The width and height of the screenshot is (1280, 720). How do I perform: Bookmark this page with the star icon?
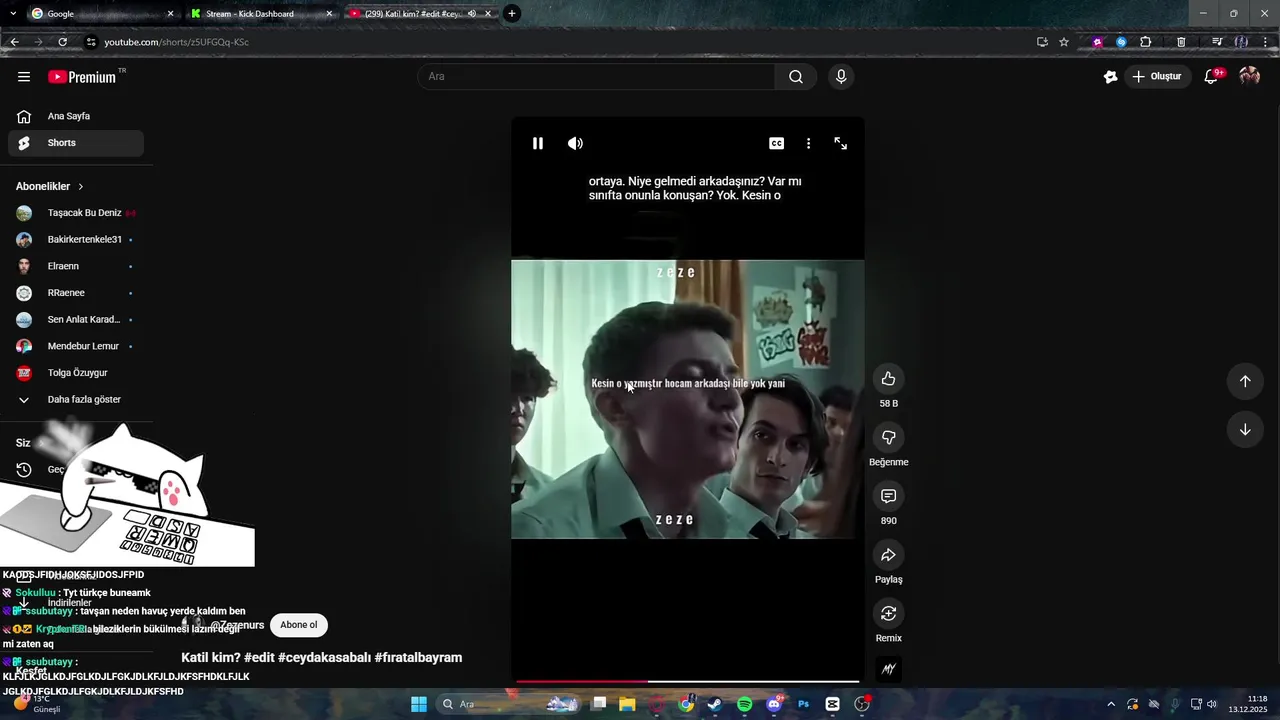tap(1064, 42)
